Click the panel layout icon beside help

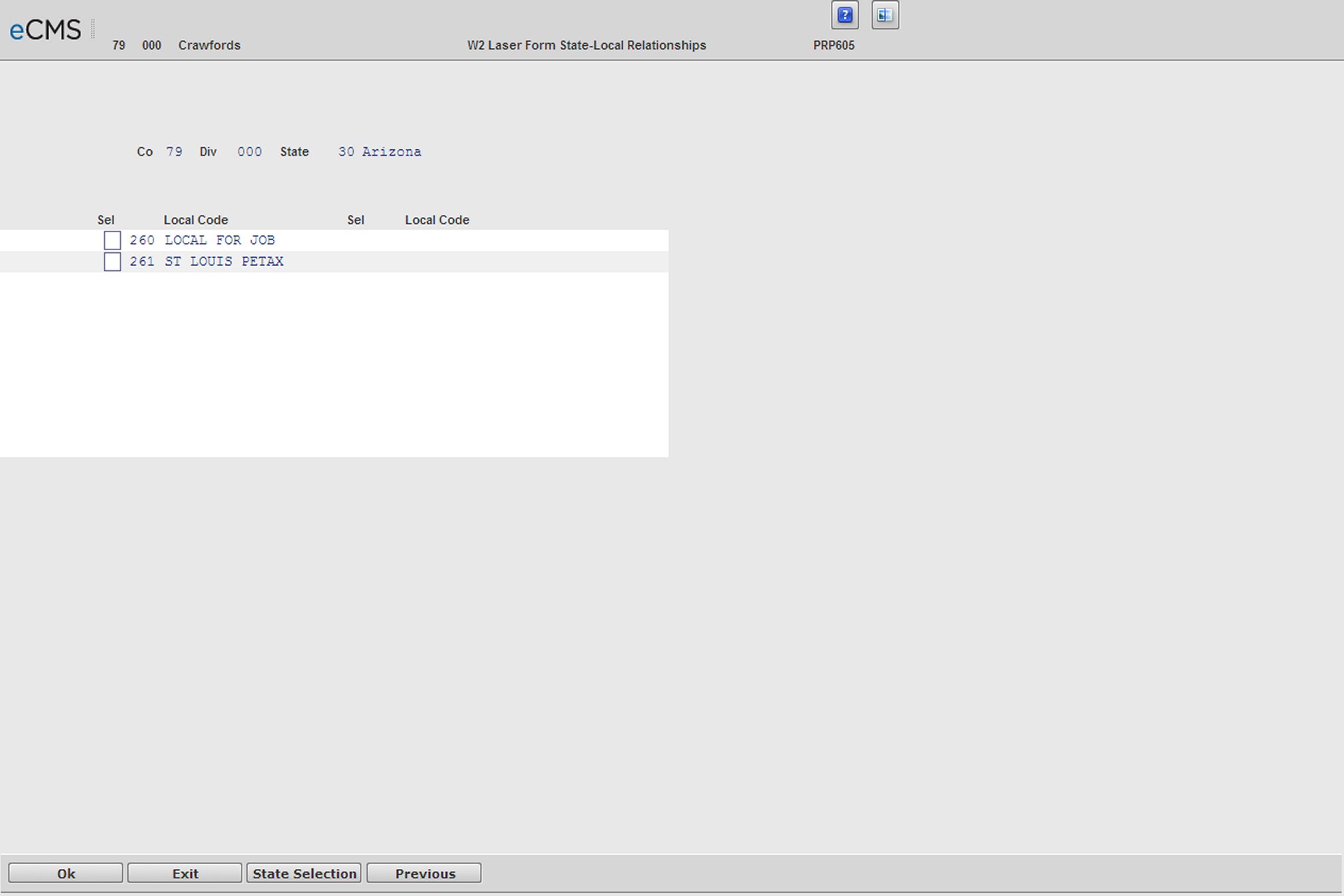[x=885, y=15]
